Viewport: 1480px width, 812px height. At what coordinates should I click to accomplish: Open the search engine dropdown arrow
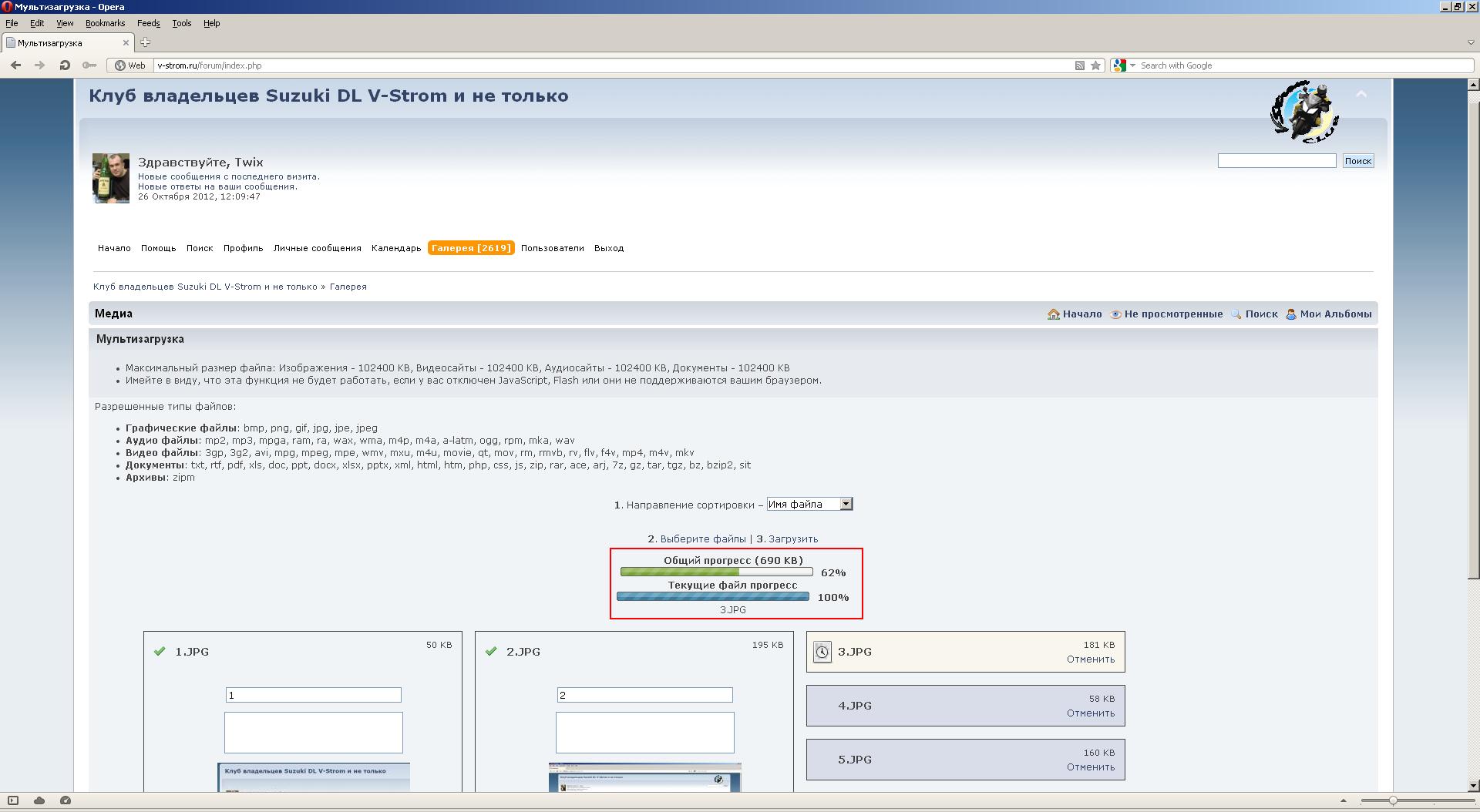point(1132,65)
